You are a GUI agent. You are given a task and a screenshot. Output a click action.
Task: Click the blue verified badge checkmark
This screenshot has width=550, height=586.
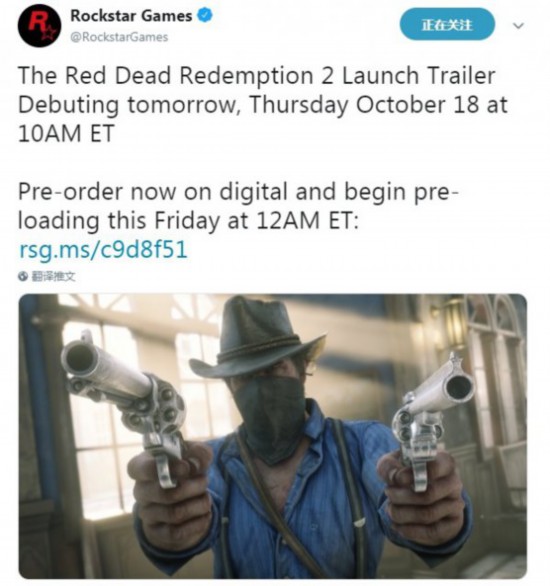click(x=204, y=16)
